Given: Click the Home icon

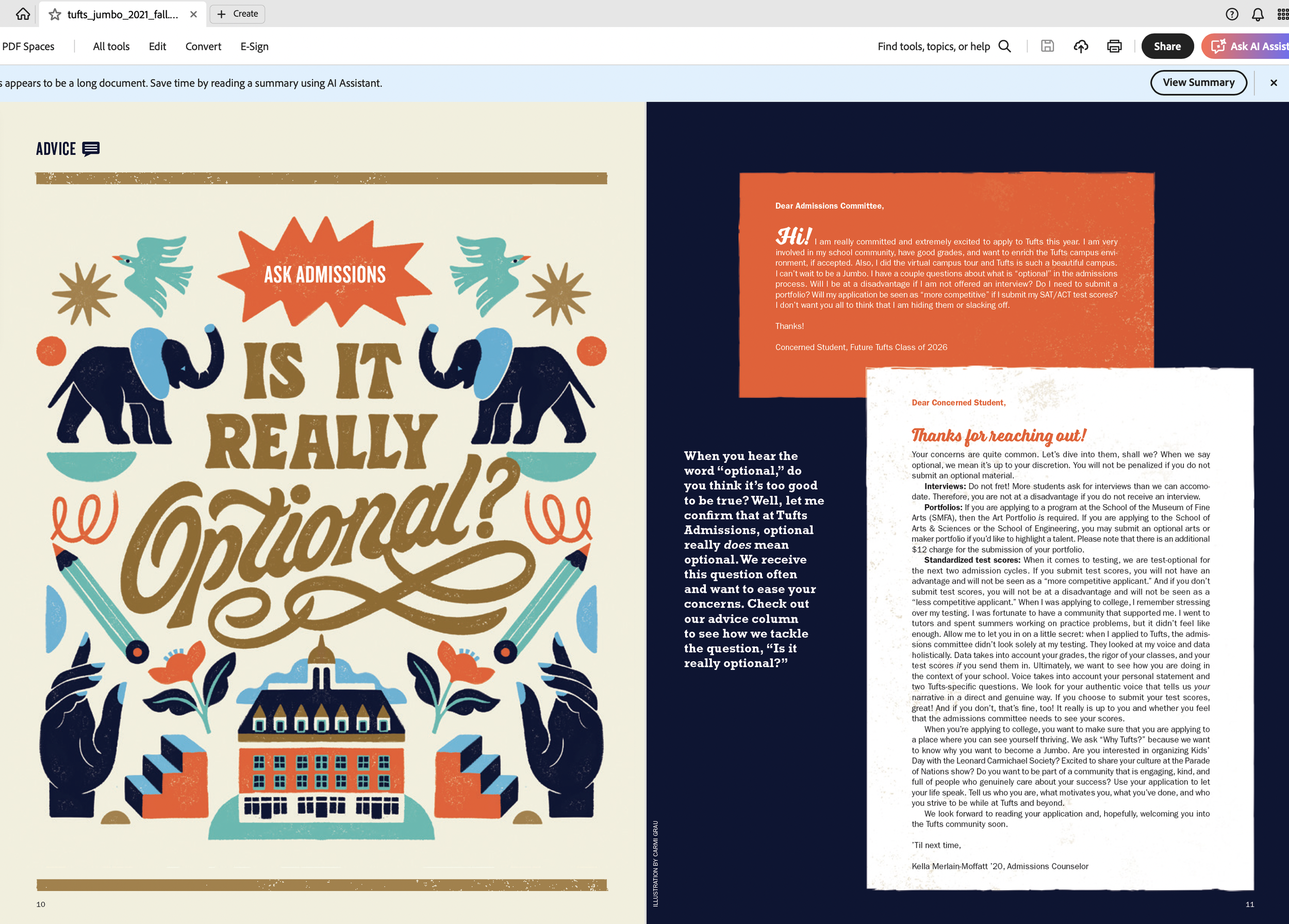Looking at the screenshot, I should [23, 14].
